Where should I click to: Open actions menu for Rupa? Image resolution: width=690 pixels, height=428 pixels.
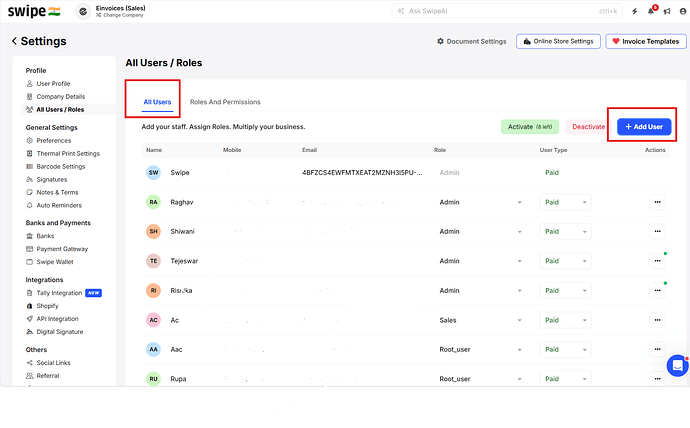[x=657, y=379]
